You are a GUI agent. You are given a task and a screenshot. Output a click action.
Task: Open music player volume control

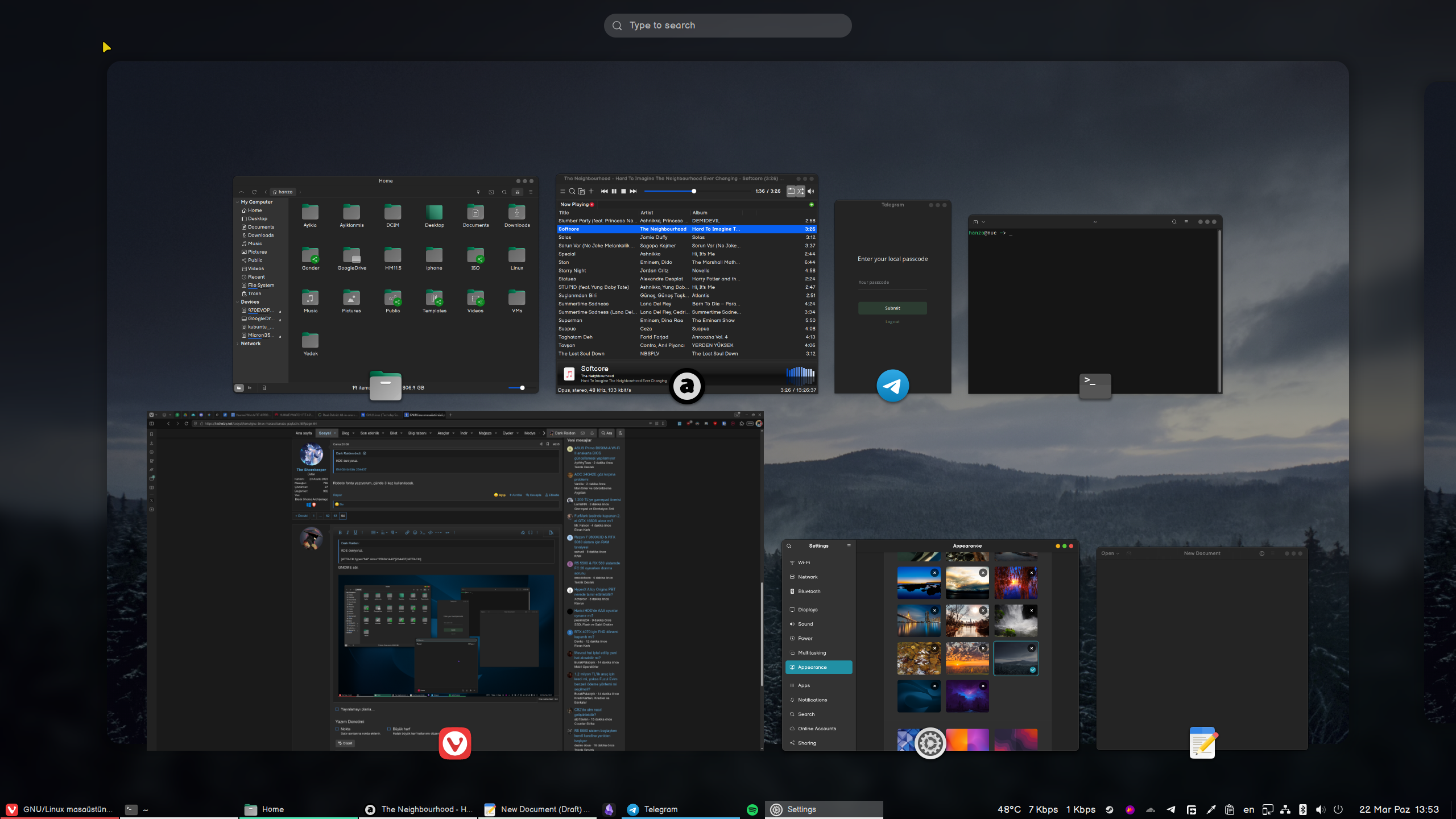[811, 191]
